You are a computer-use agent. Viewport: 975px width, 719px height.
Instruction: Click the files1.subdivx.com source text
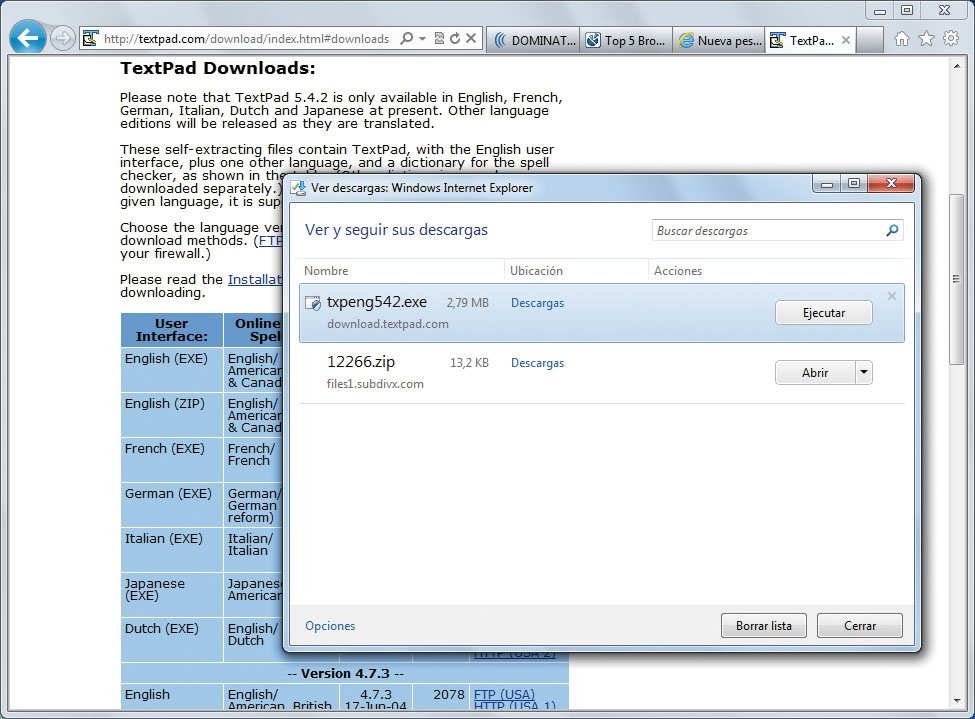(x=376, y=384)
